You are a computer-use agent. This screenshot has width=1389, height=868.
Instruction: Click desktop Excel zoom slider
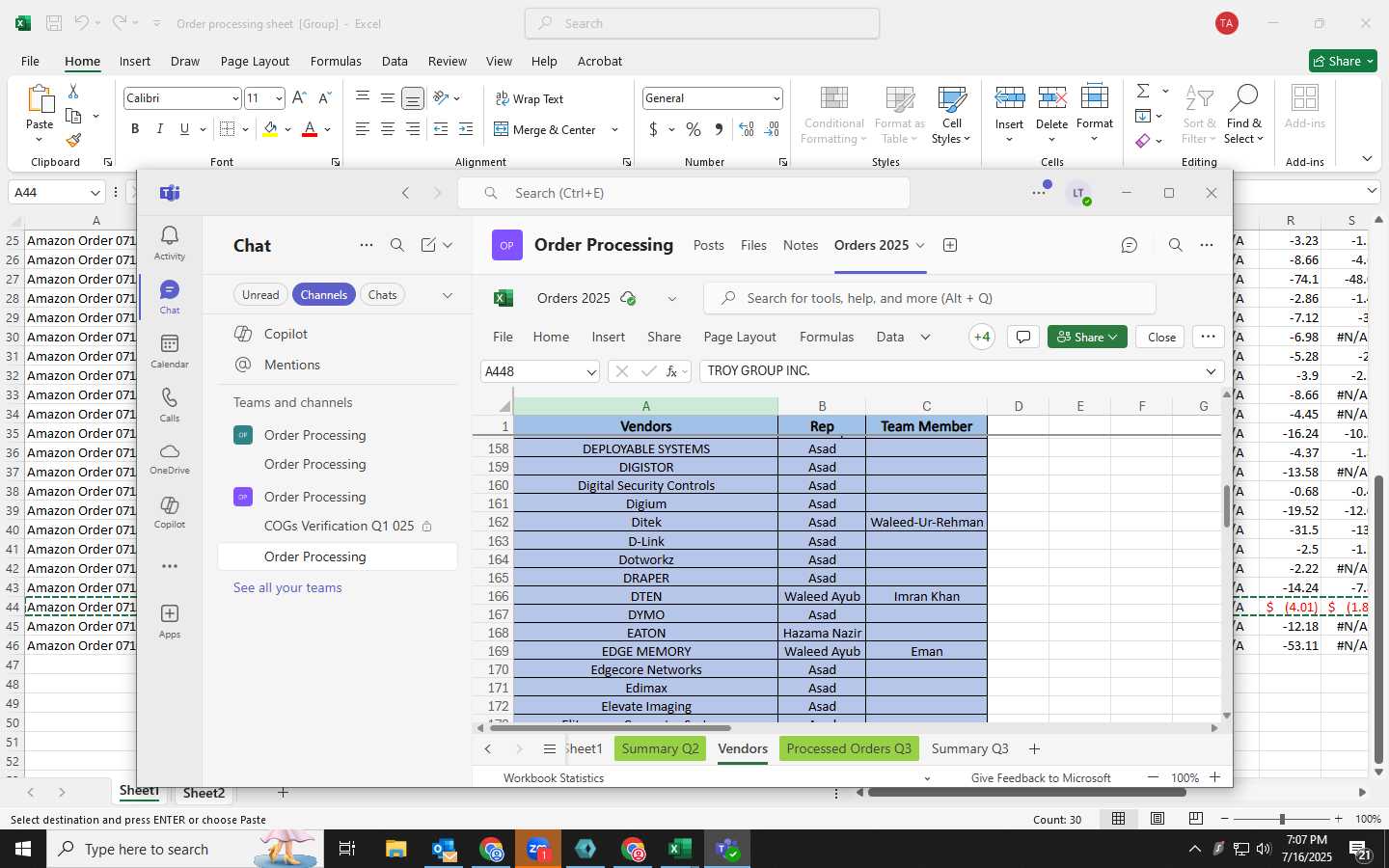1281,819
